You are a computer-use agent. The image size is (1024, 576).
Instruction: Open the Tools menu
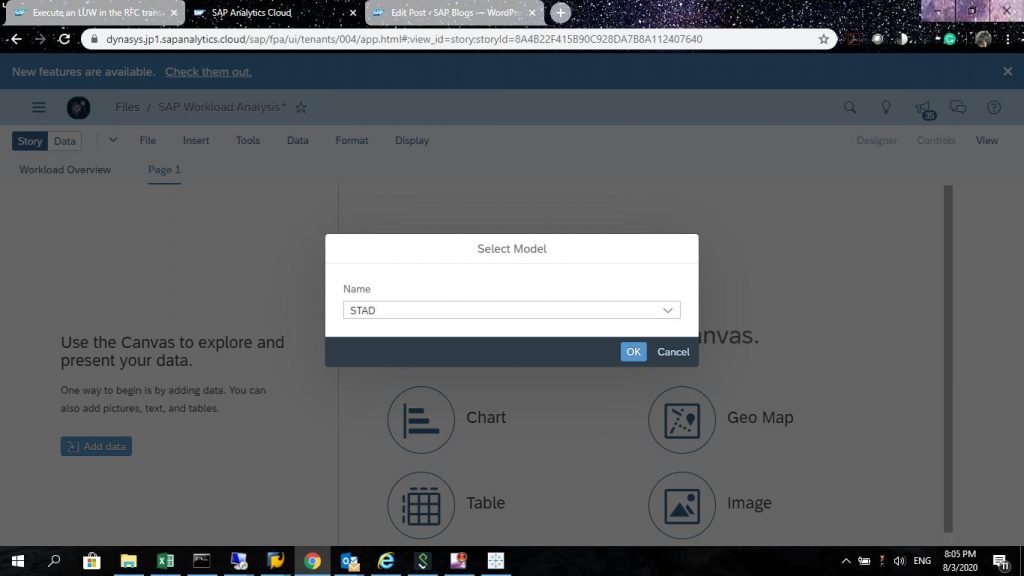coord(248,140)
